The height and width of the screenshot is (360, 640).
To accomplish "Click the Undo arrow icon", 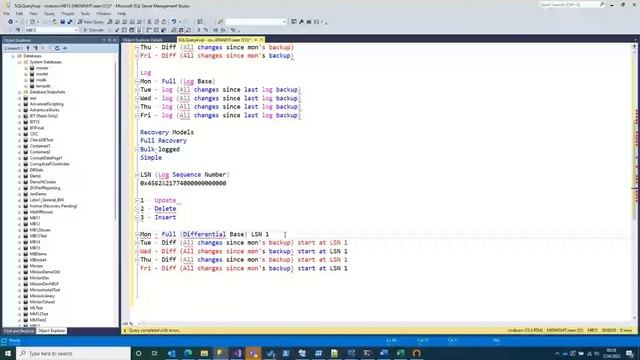I will pos(174,22).
